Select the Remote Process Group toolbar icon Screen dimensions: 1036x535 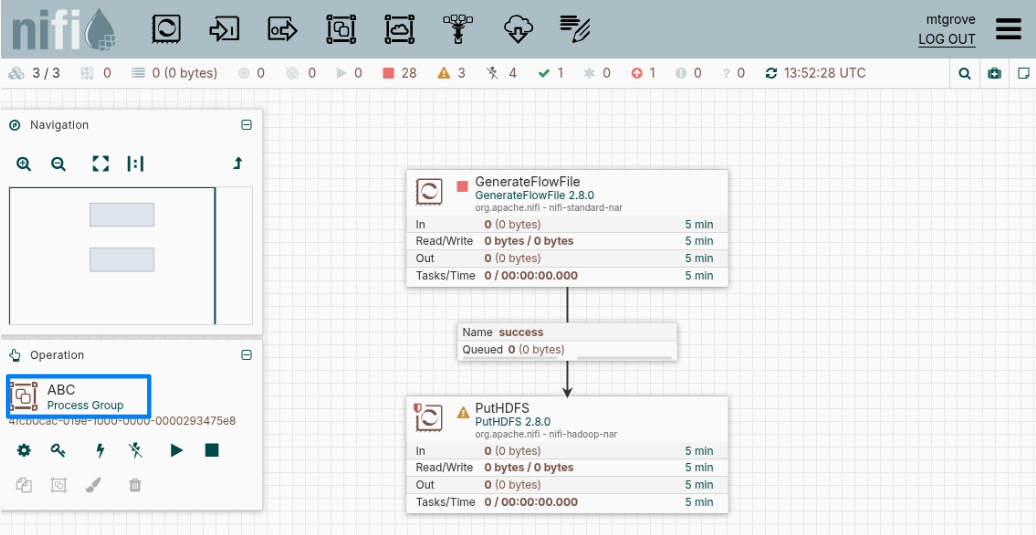pyautogui.click(x=400, y=29)
